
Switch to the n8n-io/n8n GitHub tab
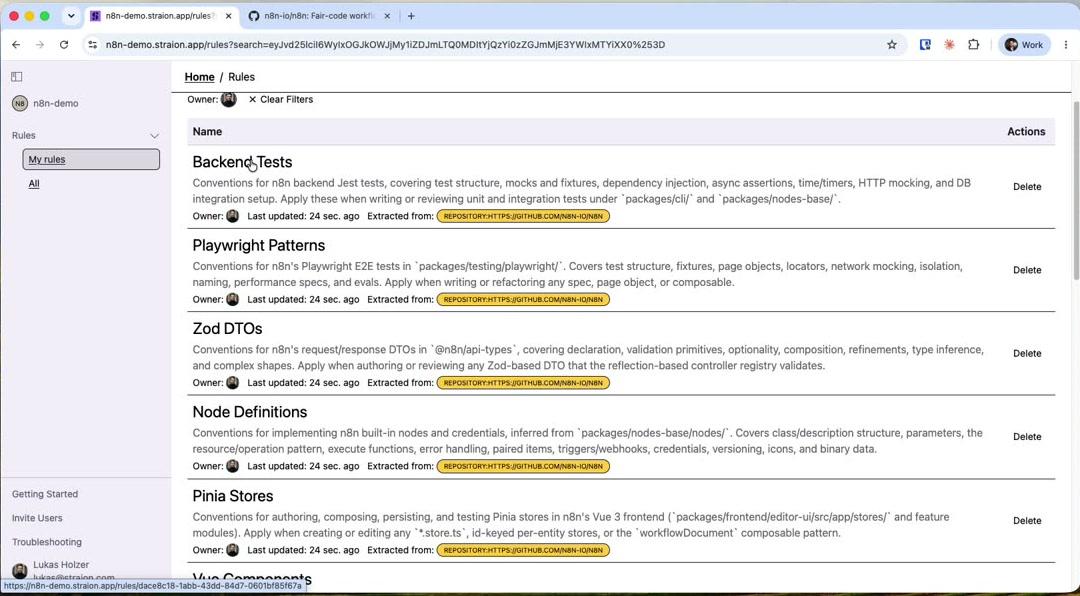click(x=320, y=16)
